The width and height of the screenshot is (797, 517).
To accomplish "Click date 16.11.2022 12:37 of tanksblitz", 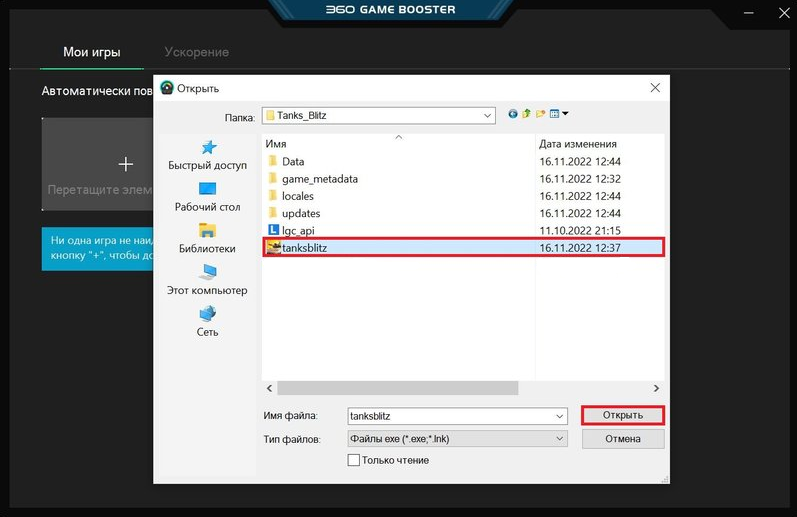I will click(x=580, y=248).
